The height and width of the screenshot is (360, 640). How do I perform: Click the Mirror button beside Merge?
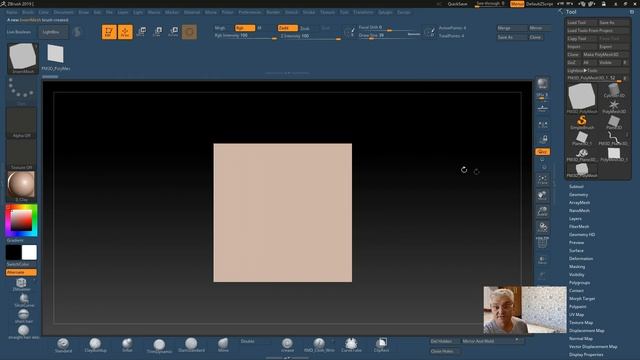[x=539, y=28]
